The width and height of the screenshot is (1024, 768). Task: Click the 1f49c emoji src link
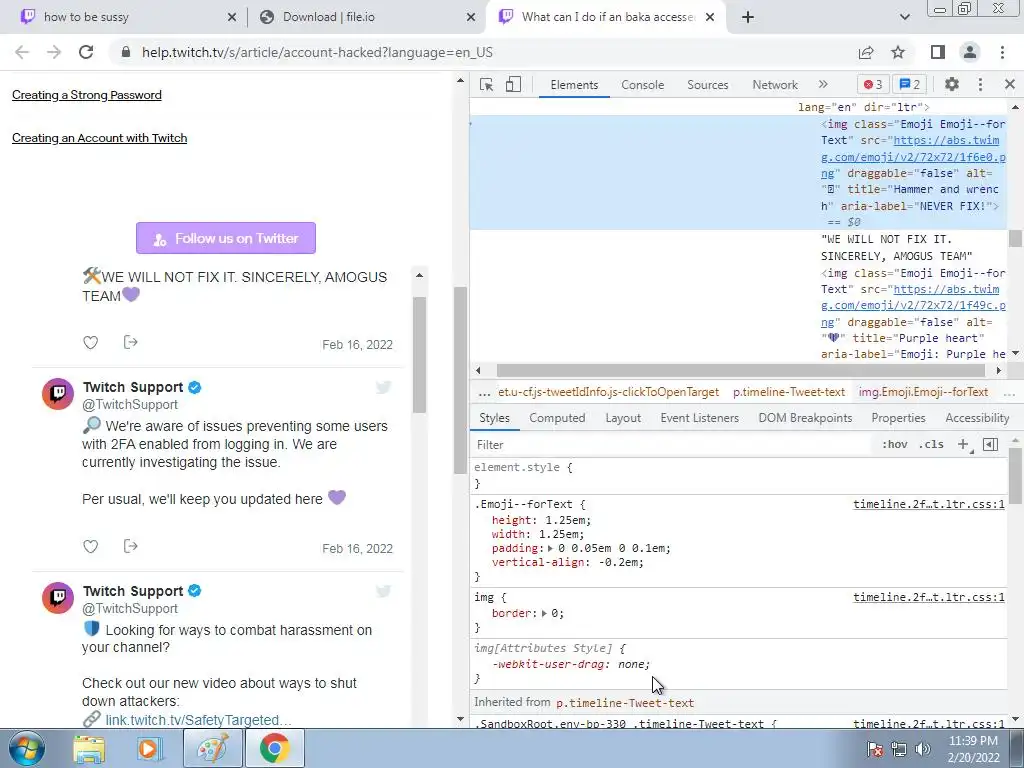(913, 306)
